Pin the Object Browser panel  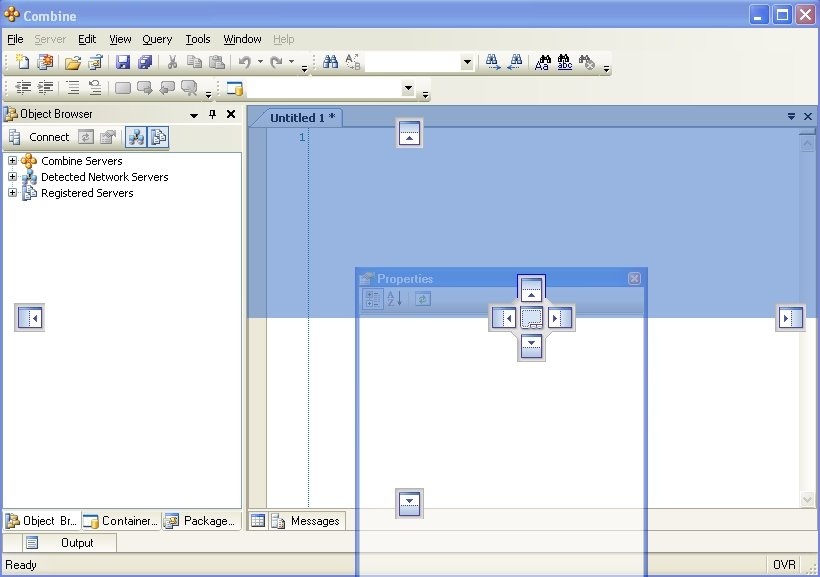tap(212, 114)
